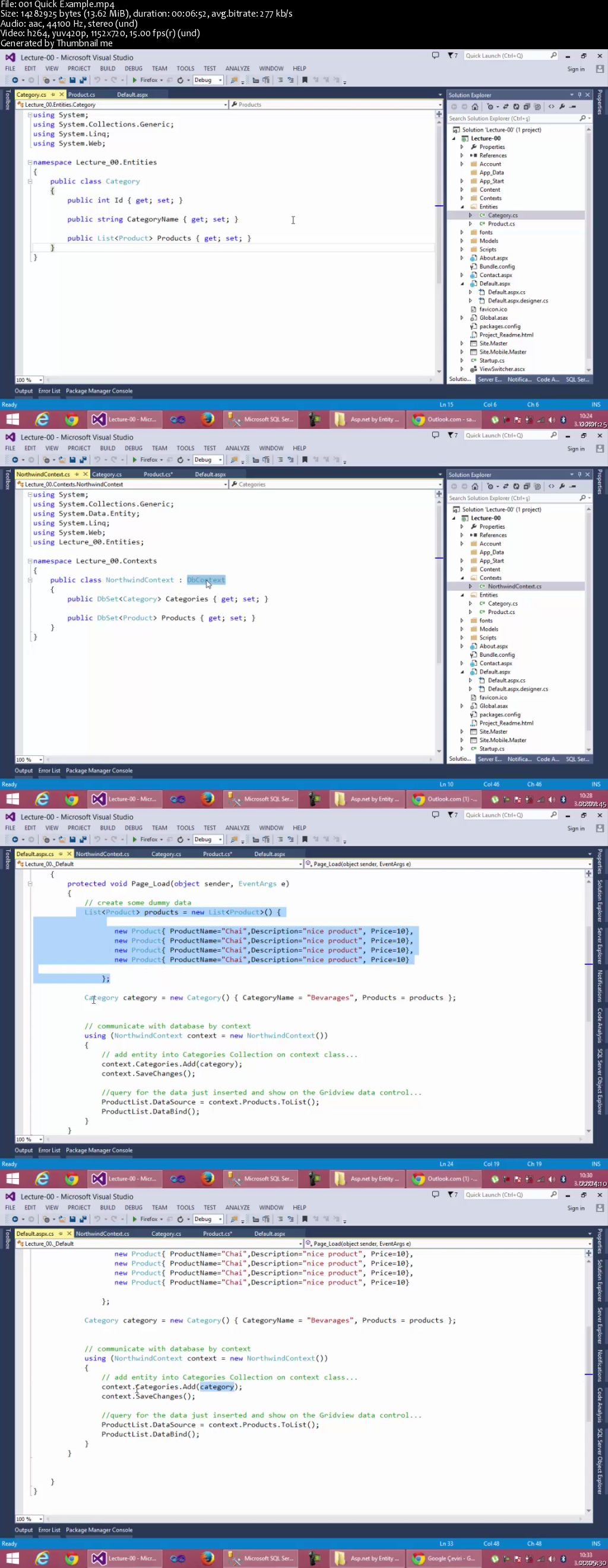Viewport: 608px width, 1568px height.
Task: Expand Account folder in 10:24 Solution Explorer
Action: pyautogui.click(x=461, y=164)
